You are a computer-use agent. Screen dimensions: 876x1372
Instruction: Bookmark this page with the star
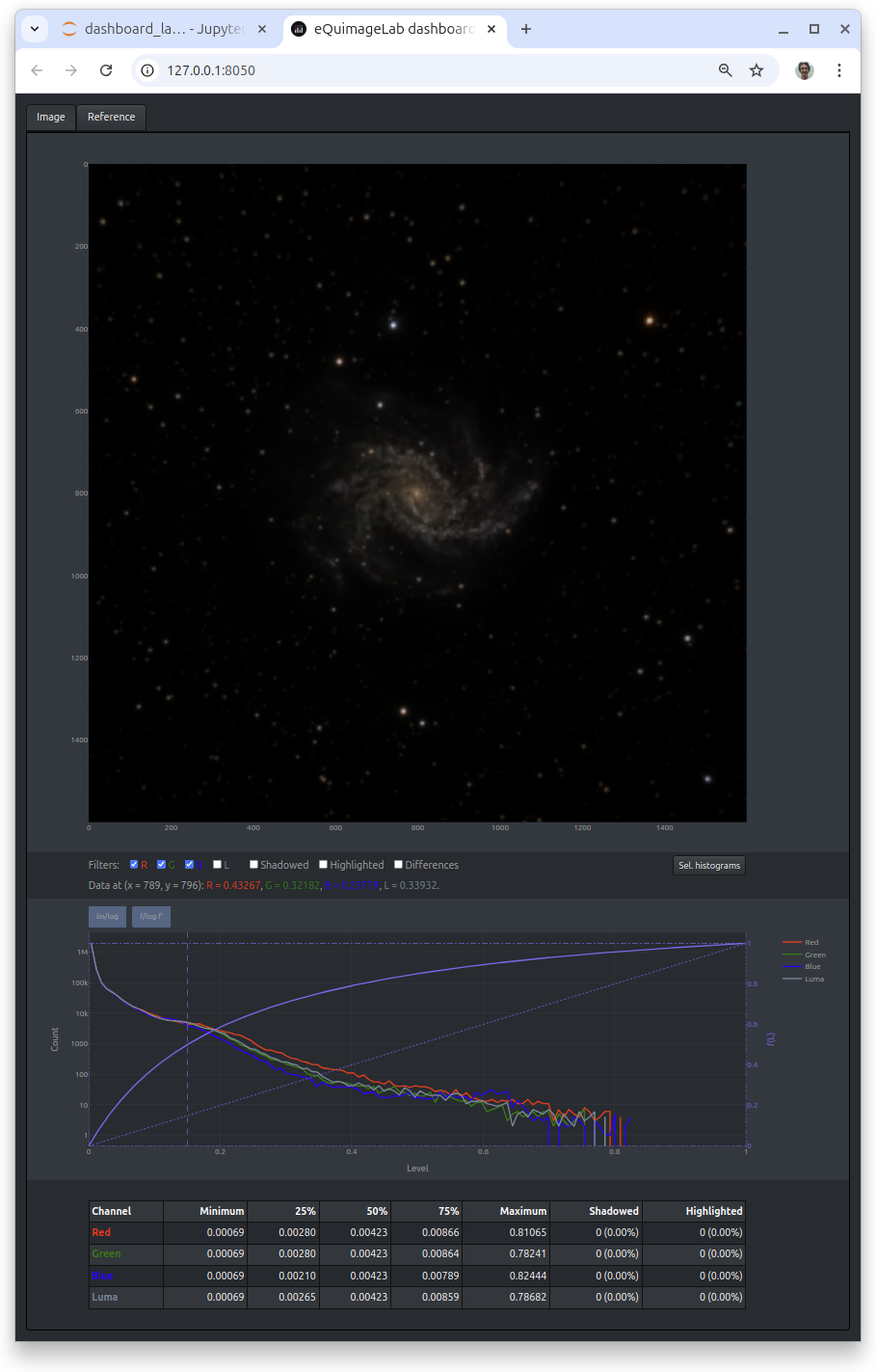tap(757, 70)
